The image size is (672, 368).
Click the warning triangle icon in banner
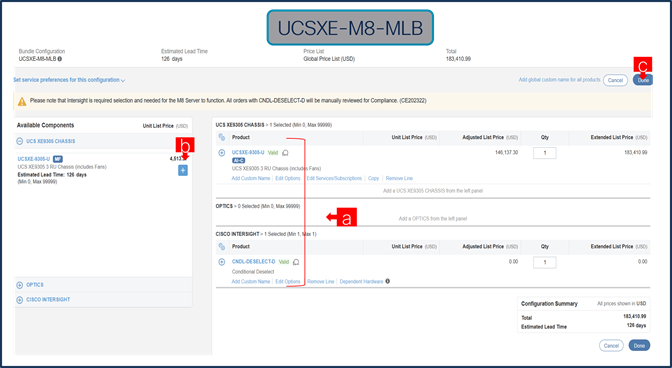click(22, 101)
